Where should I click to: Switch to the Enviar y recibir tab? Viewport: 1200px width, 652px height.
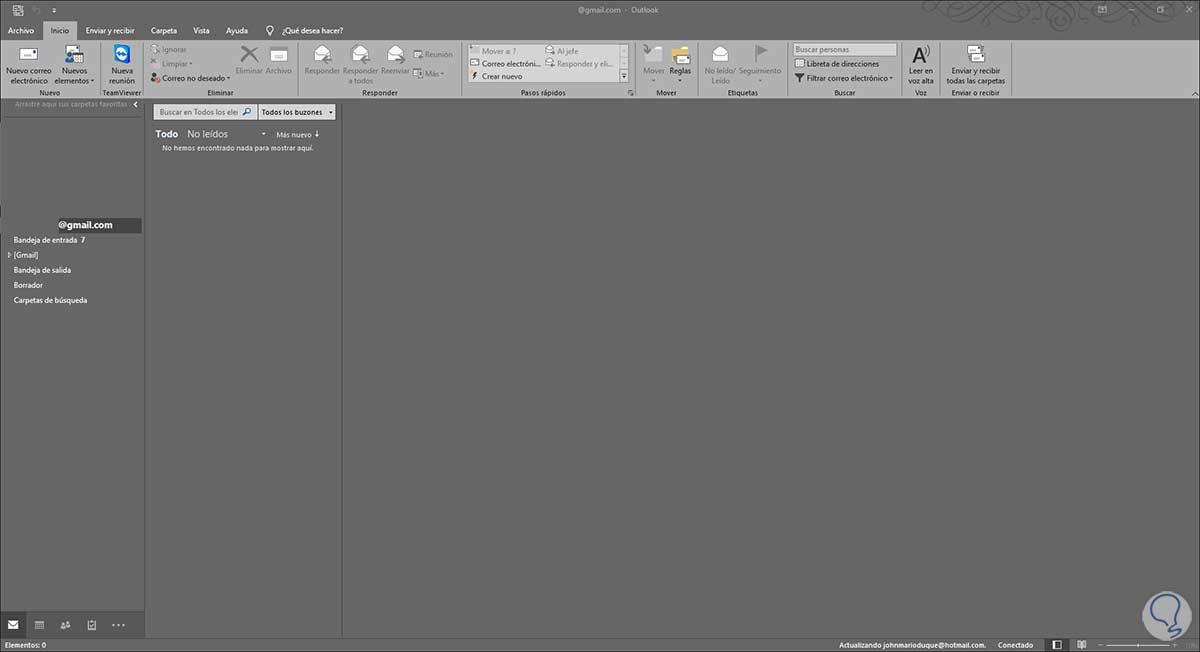click(x=110, y=30)
